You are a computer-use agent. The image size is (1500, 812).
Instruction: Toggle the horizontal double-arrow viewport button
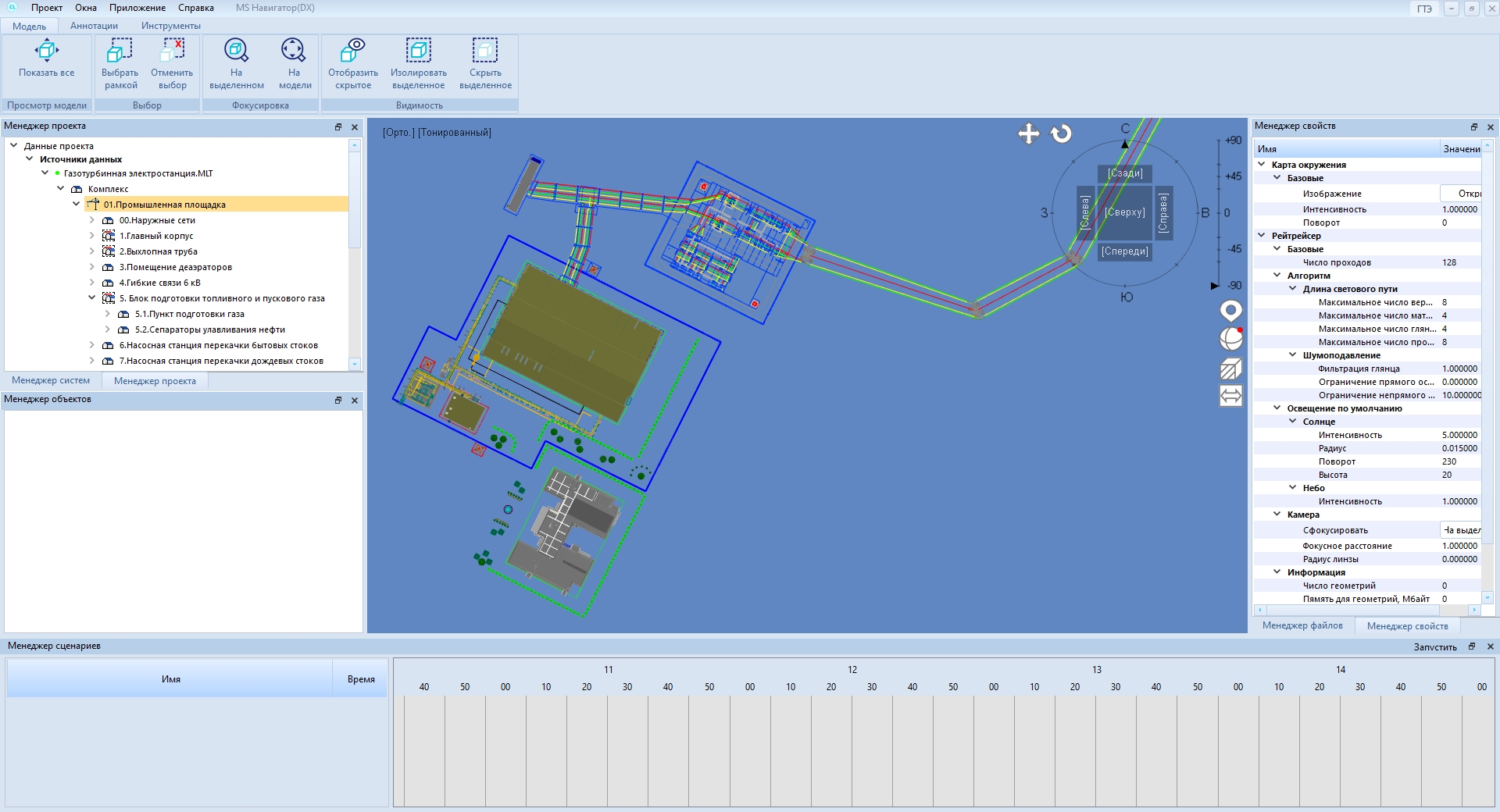point(1230,397)
